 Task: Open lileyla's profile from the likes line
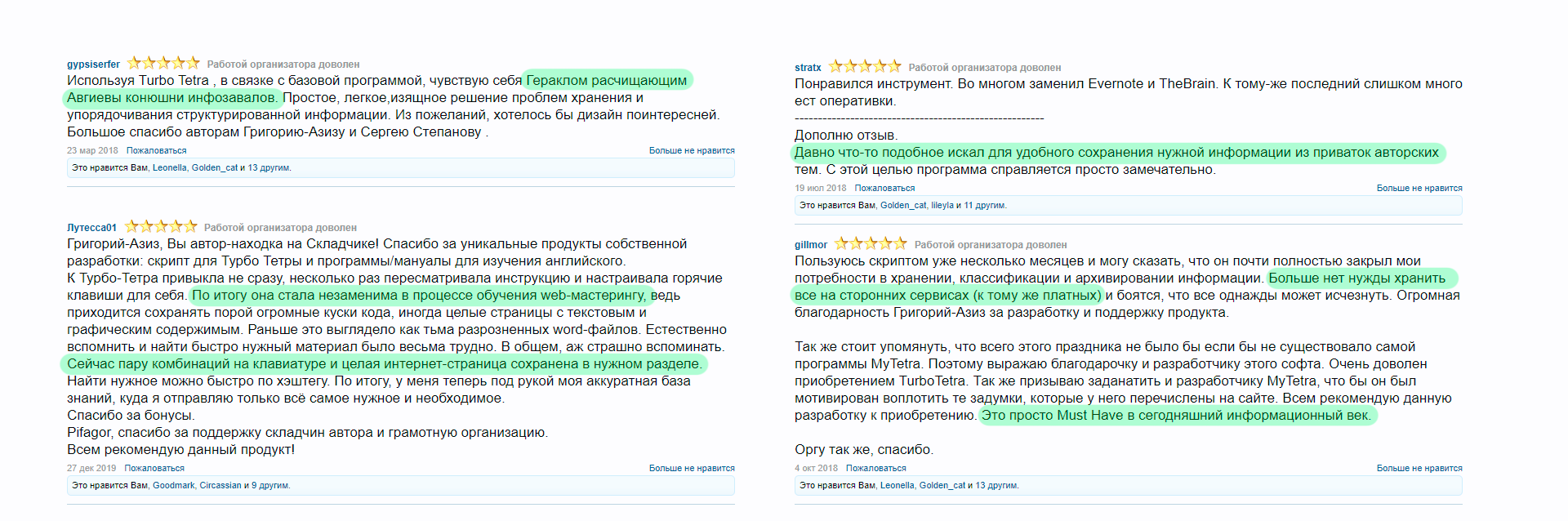click(942, 206)
